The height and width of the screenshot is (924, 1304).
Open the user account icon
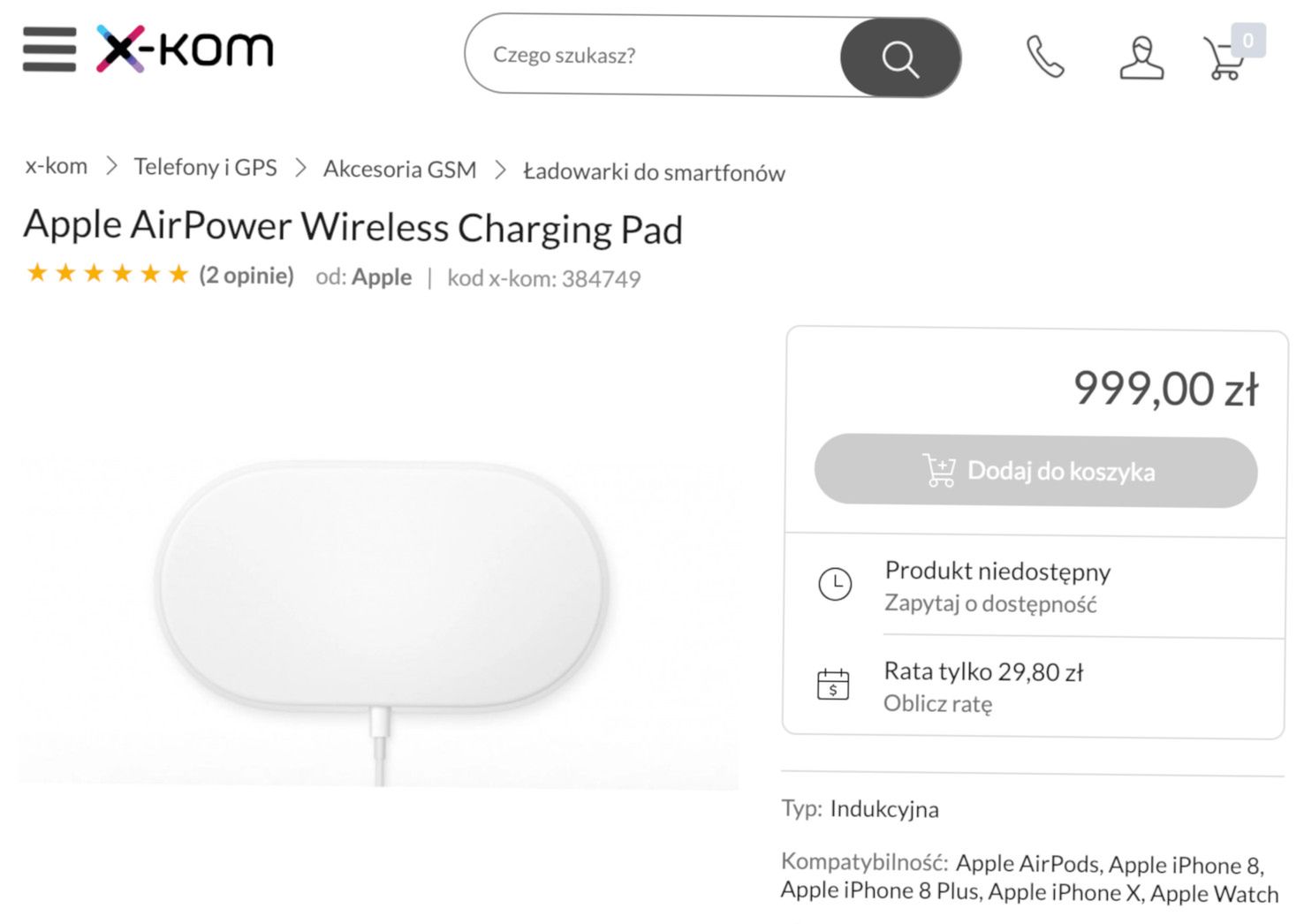point(1141,57)
